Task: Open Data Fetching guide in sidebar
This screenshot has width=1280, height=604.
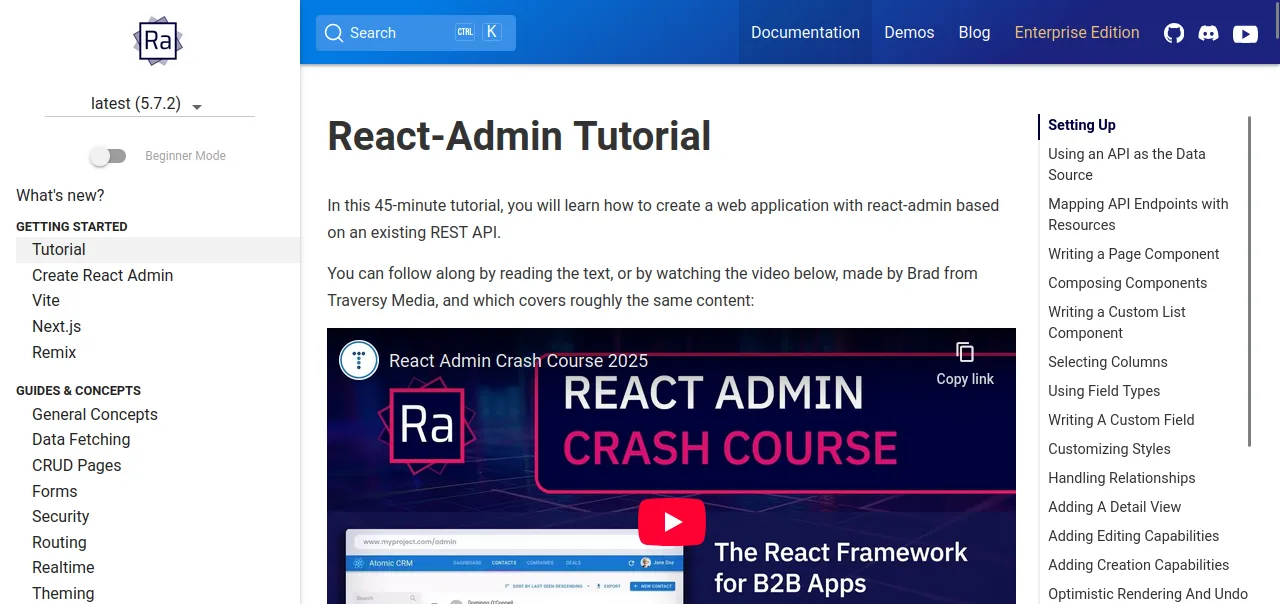Action: [81, 439]
